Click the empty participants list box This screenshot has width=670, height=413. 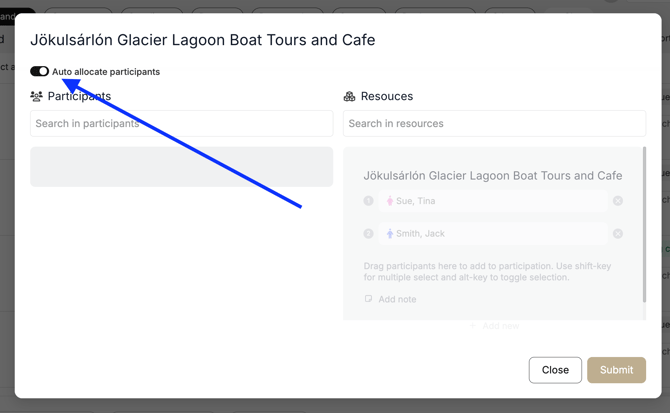181,167
